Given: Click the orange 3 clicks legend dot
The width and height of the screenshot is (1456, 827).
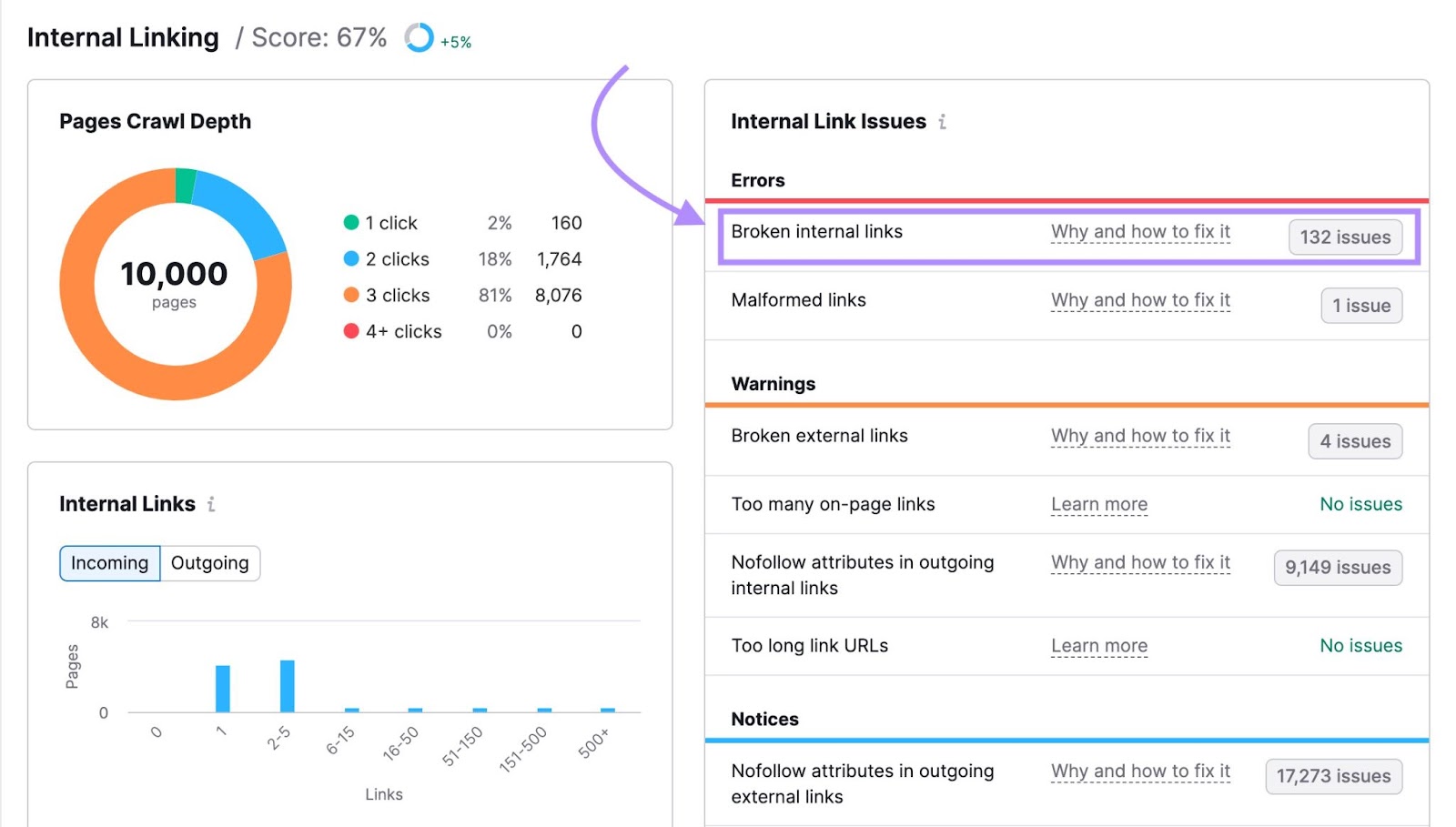Looking at the screenshot, I should point(351,295).
